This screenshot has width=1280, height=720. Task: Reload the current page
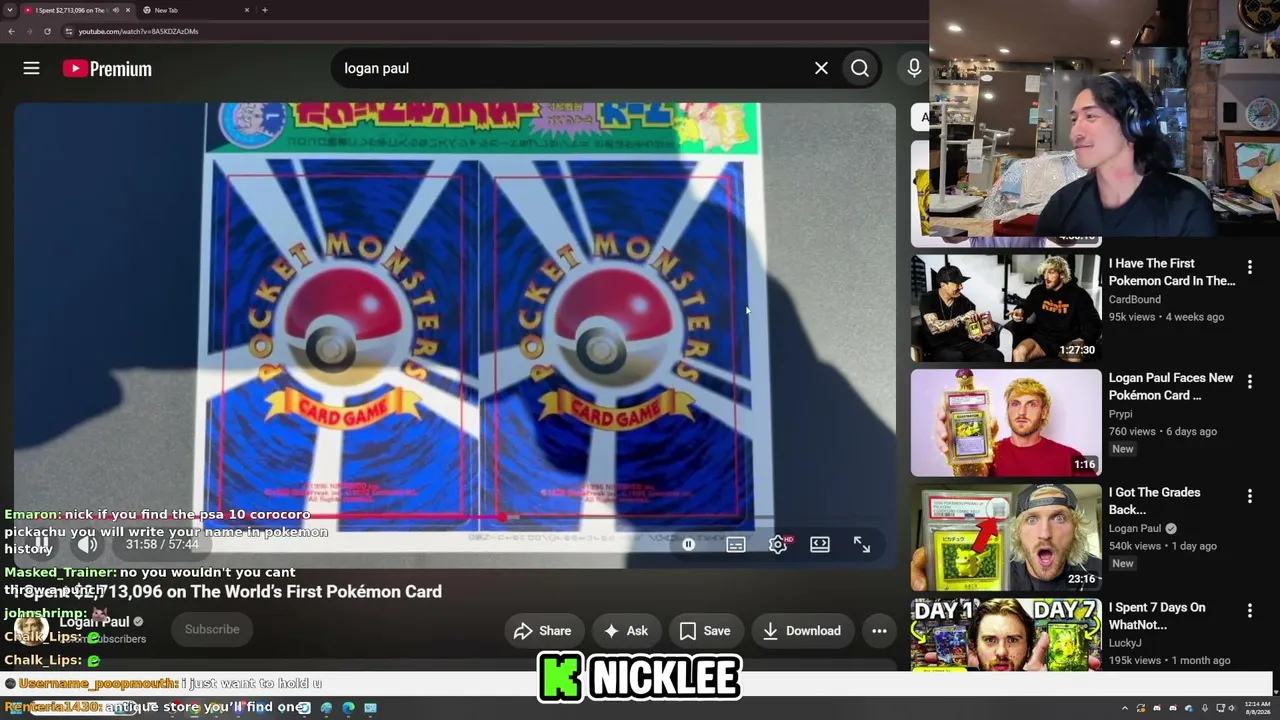click(x=47, y=31)
